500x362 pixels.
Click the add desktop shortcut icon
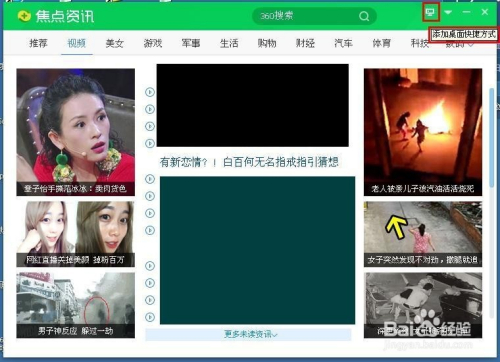coord(430,13)
